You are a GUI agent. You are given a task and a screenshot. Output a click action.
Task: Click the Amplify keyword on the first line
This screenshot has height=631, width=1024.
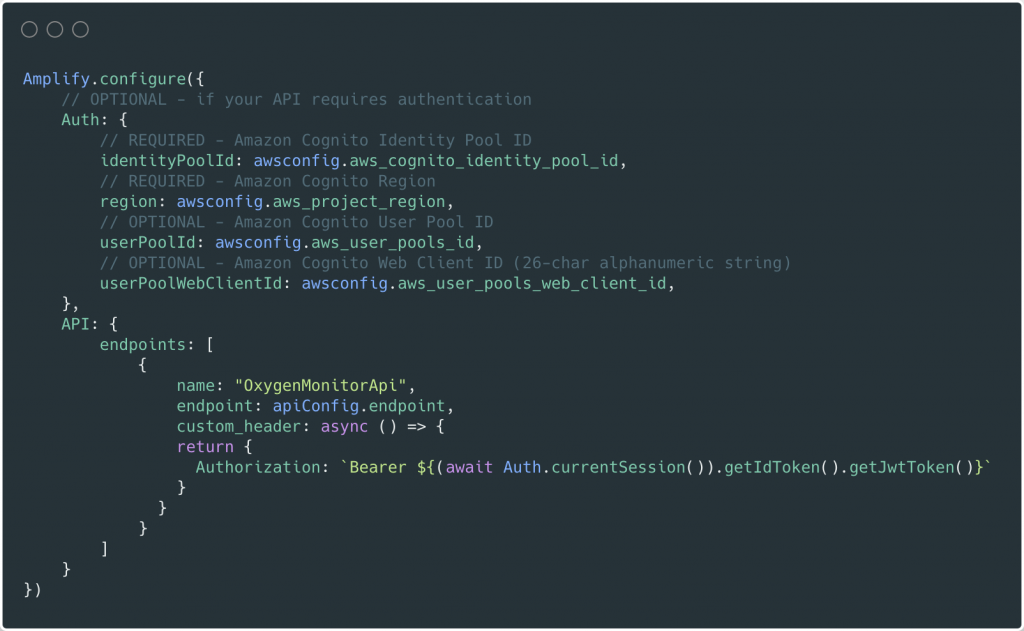(56, 79)
